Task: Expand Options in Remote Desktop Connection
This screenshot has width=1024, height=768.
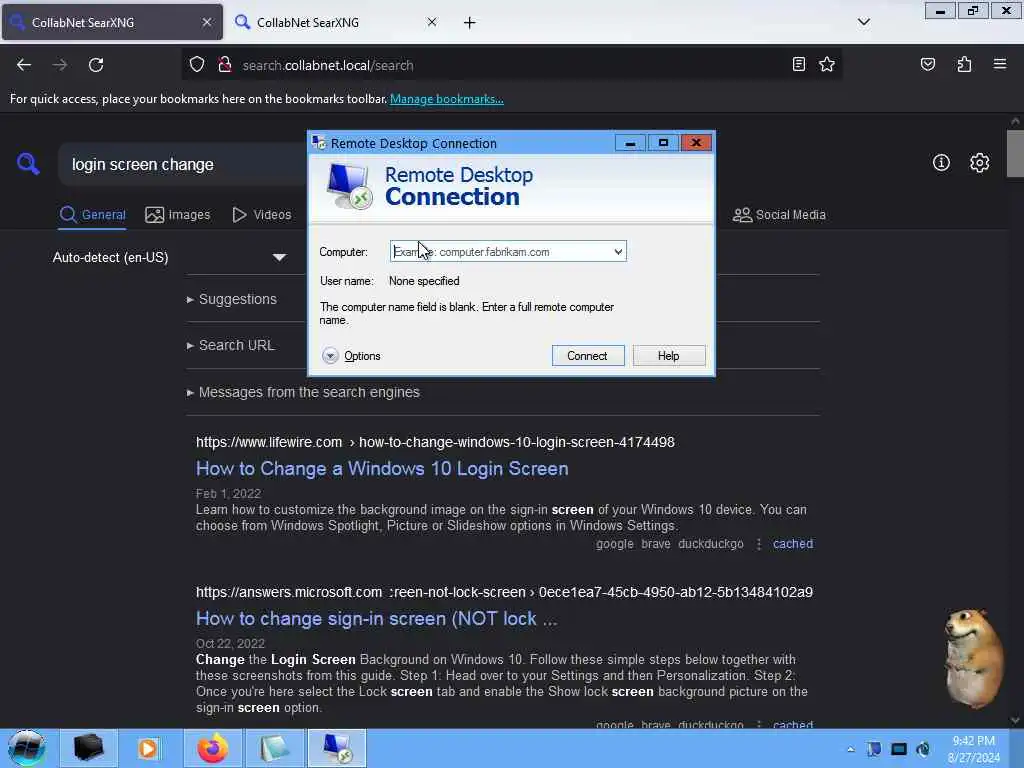Action: click(351, 356)
